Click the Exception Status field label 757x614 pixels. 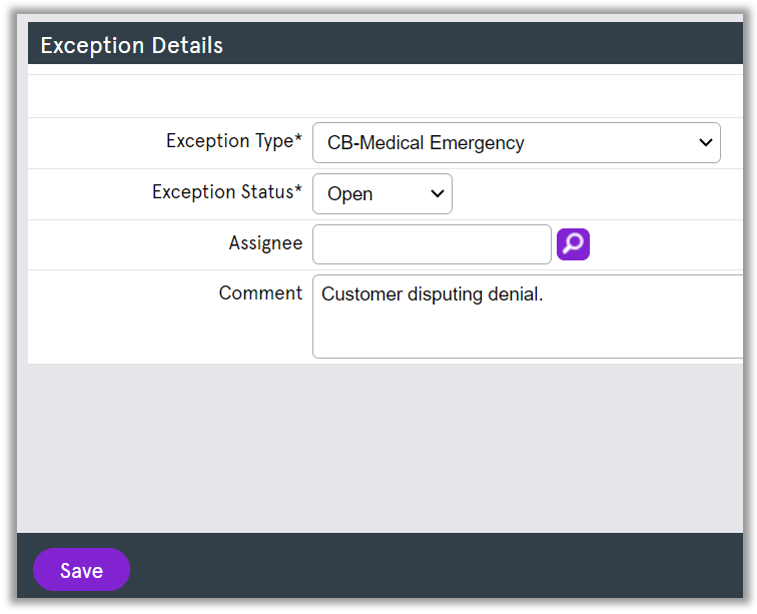tap(227, 192)
